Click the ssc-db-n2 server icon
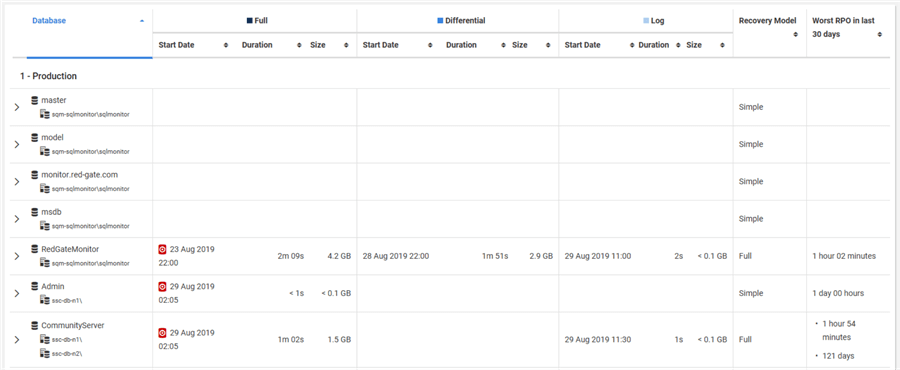Image resolution: width=900 pixels, height=370 pixels. pos(45,353)
